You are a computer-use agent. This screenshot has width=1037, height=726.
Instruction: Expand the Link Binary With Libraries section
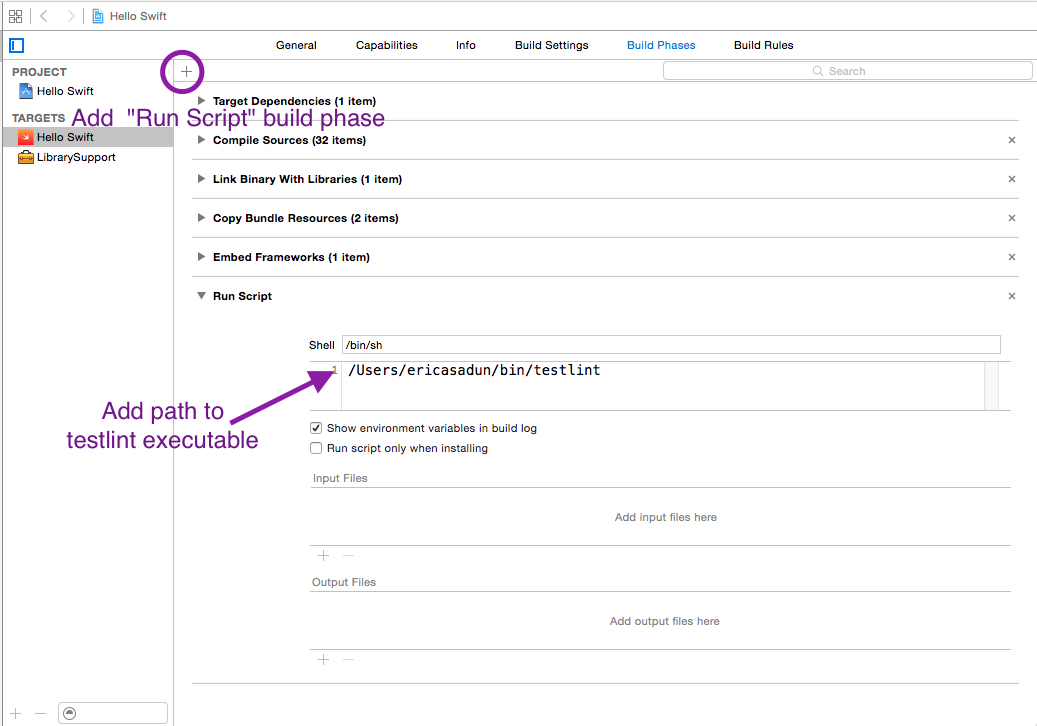pyautogui.click(x=201, y=179)
